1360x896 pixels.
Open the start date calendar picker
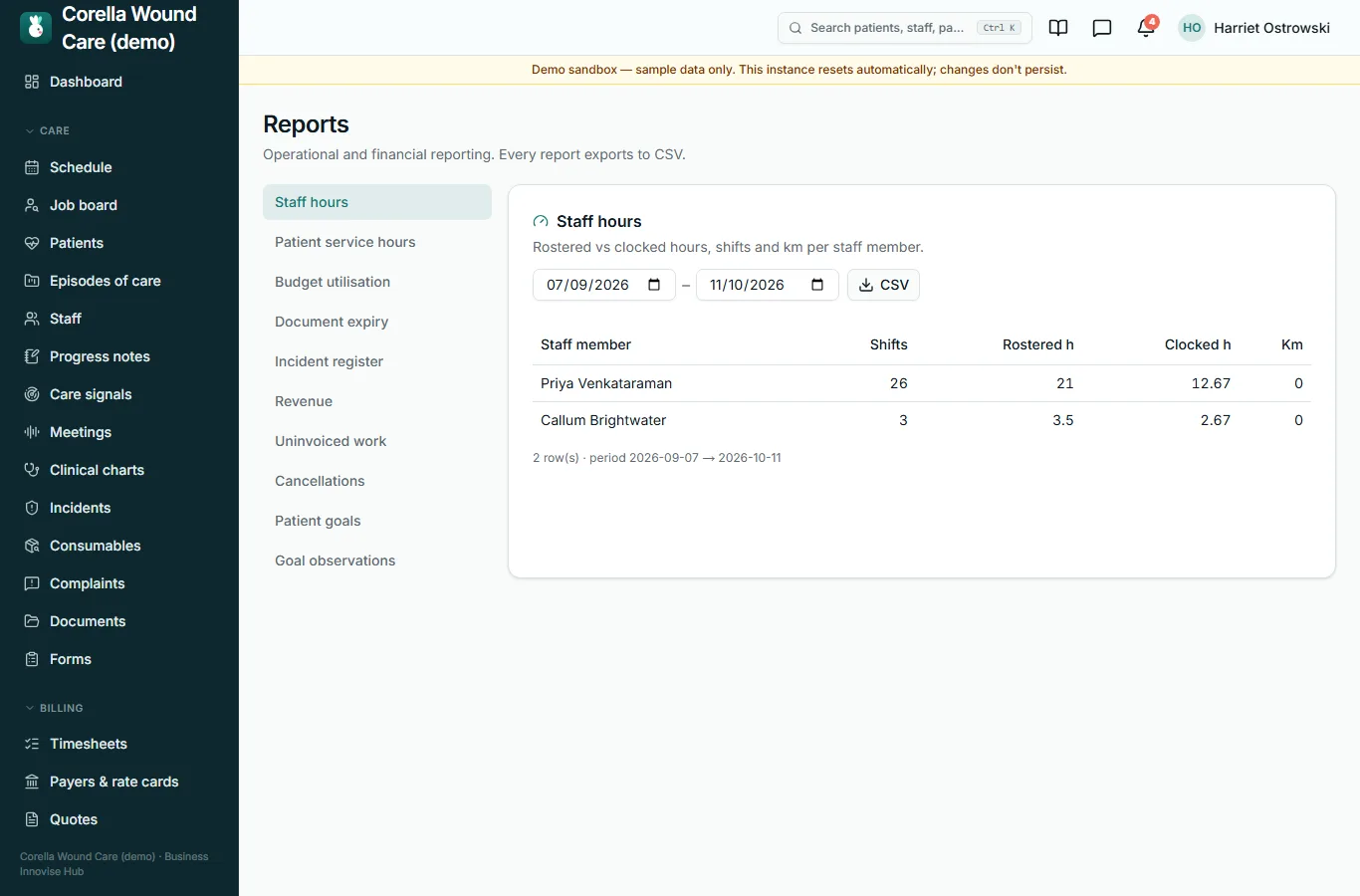click(654, 285)
